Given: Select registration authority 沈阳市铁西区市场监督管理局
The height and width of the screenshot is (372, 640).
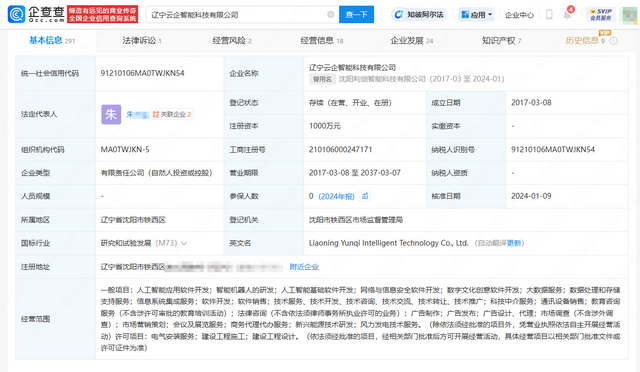Looking at the screenshot, I should pyautogui.click(x=356, y=220).
